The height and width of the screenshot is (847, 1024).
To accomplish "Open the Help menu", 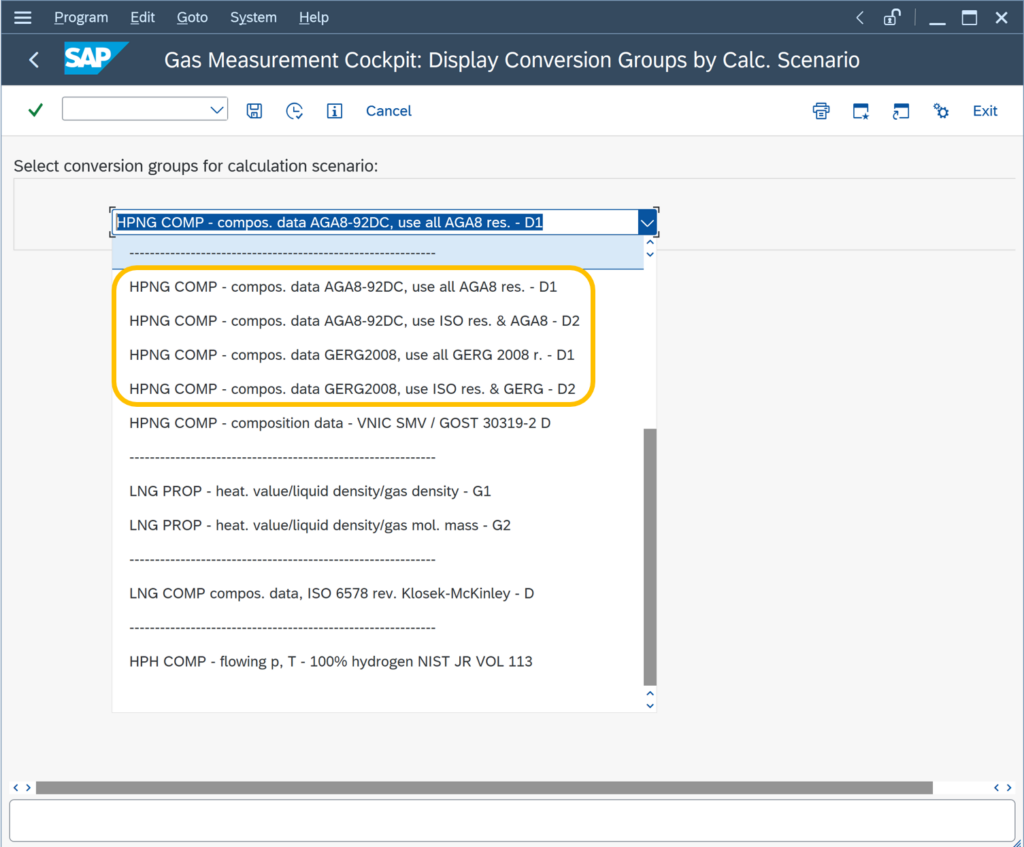I will coord(313,18).
